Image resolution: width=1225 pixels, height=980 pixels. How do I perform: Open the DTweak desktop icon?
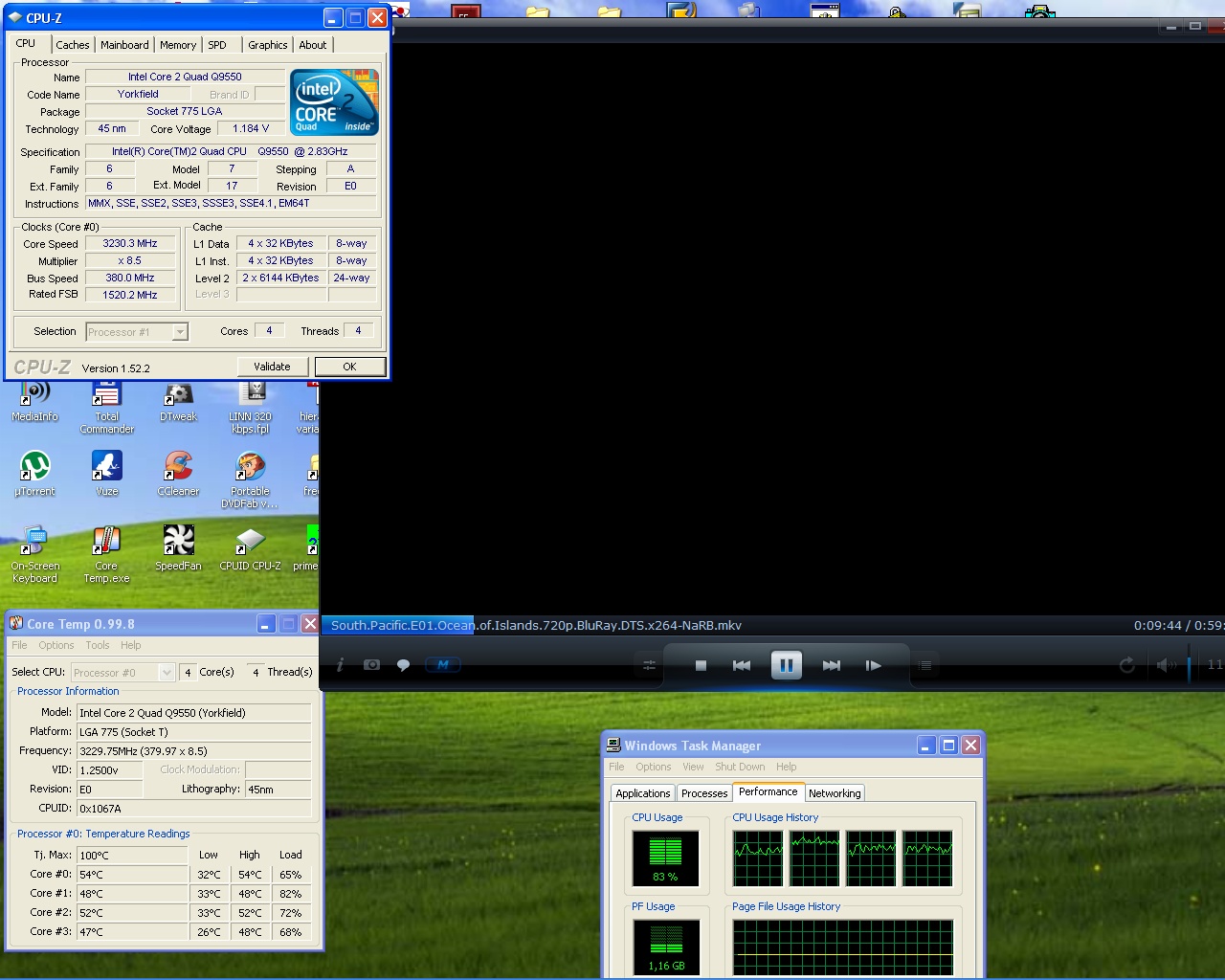coord(178,402)
